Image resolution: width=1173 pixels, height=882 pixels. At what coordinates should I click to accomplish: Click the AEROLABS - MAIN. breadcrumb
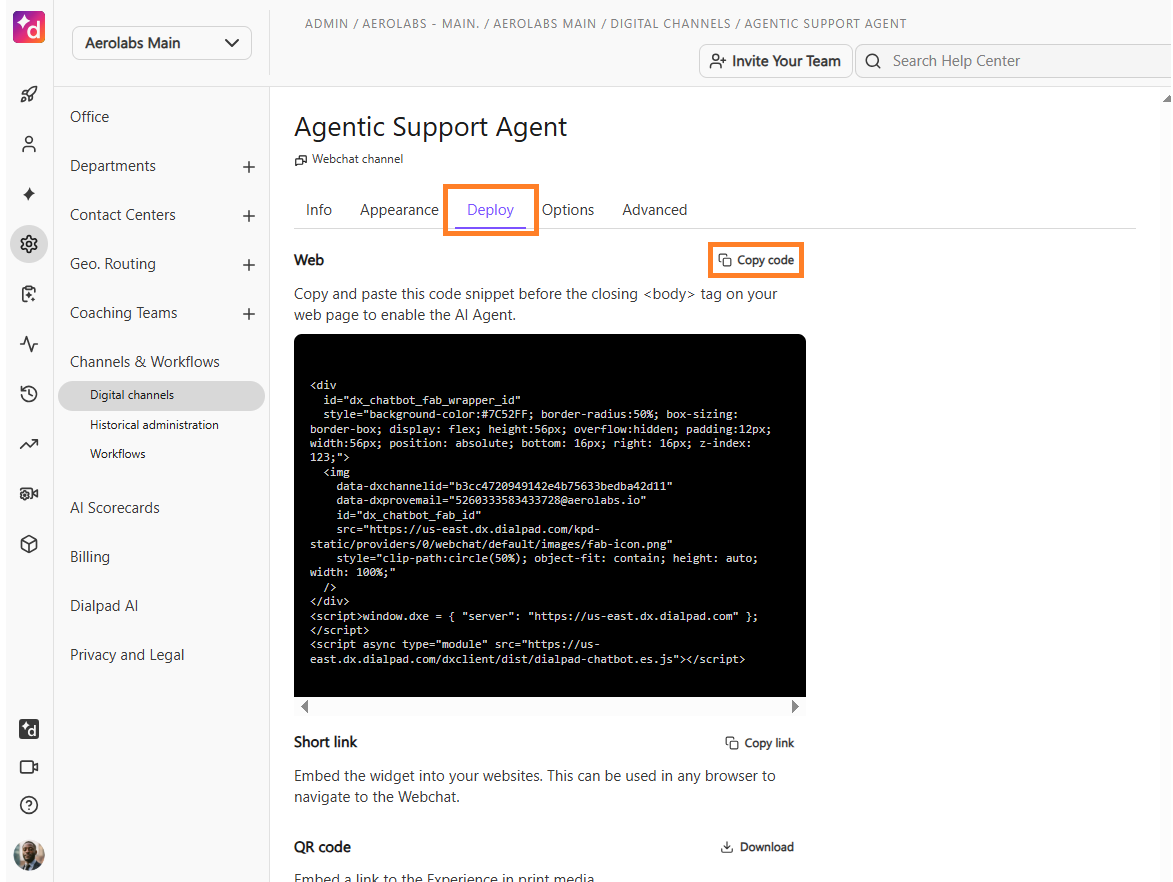(420, 24)
